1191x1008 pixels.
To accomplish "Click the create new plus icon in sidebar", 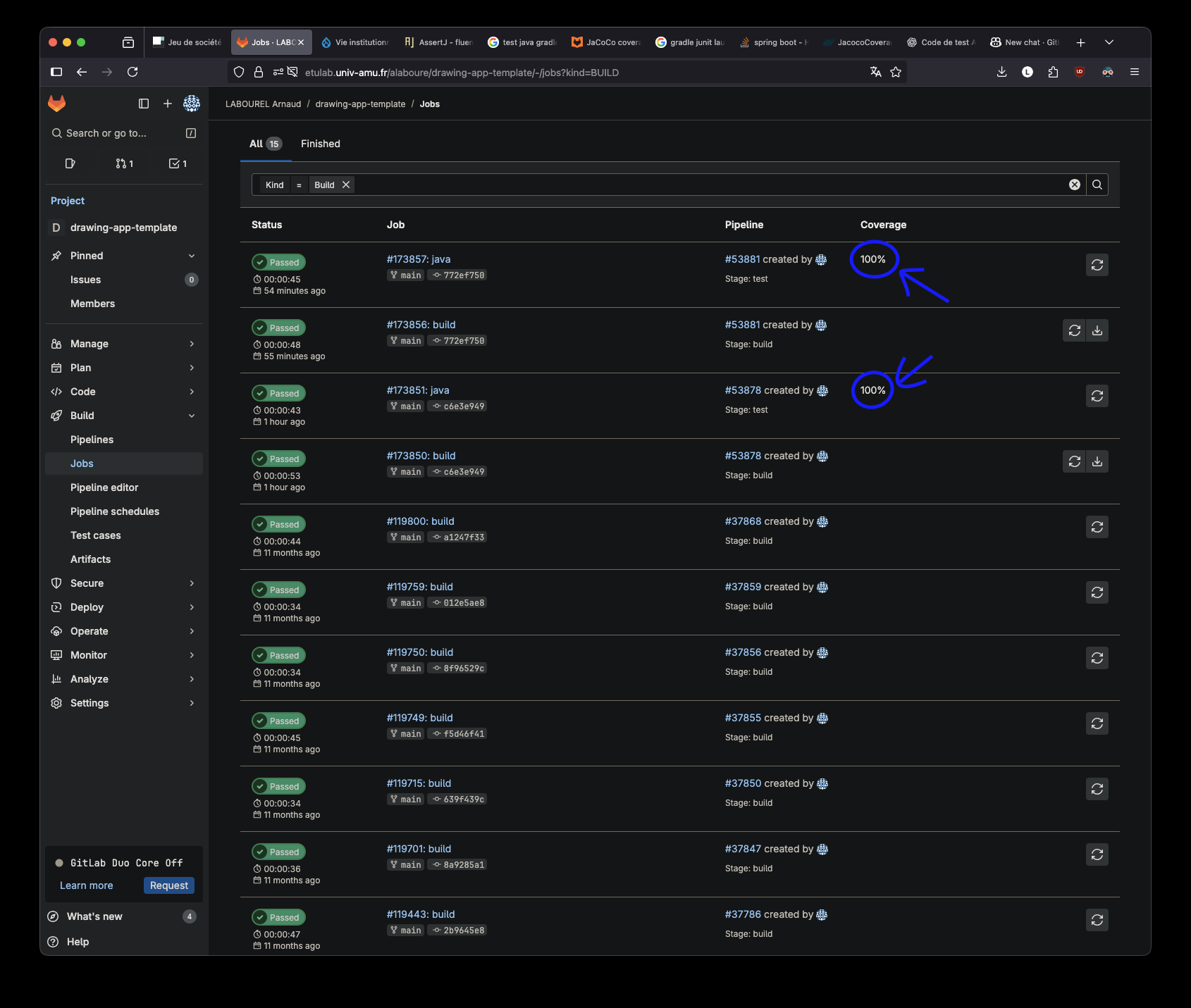I will click(168, 104).
